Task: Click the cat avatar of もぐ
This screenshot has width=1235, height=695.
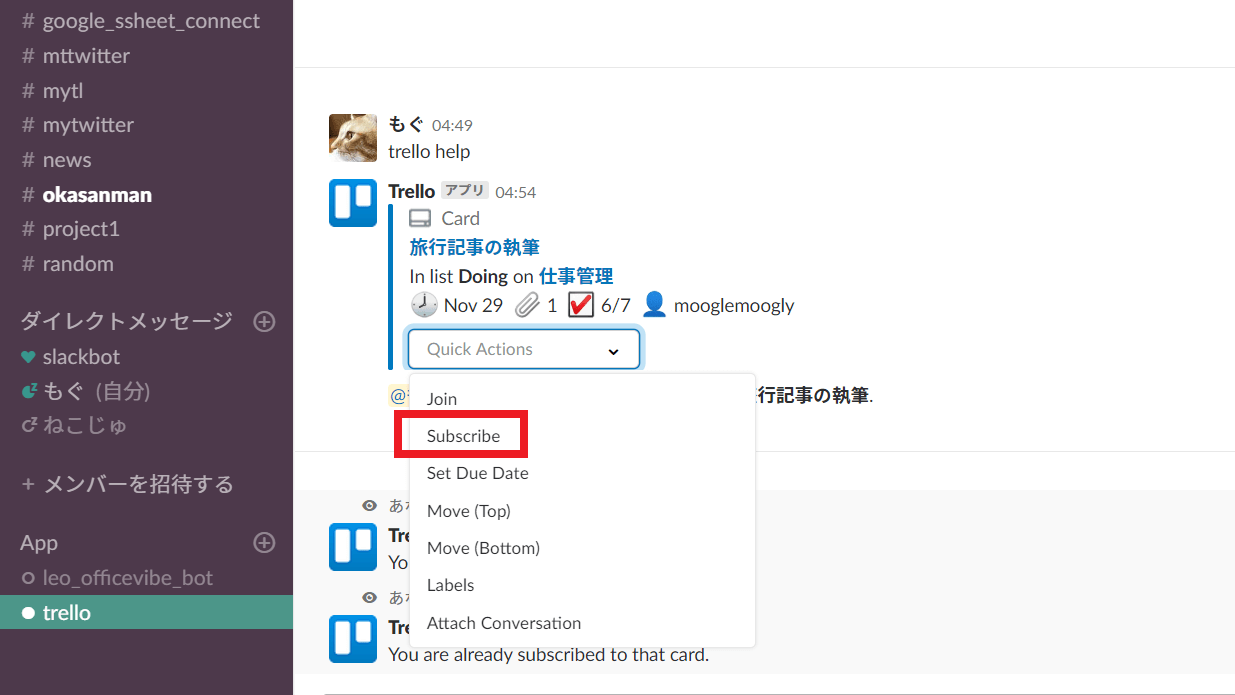Action: (353, 138)
